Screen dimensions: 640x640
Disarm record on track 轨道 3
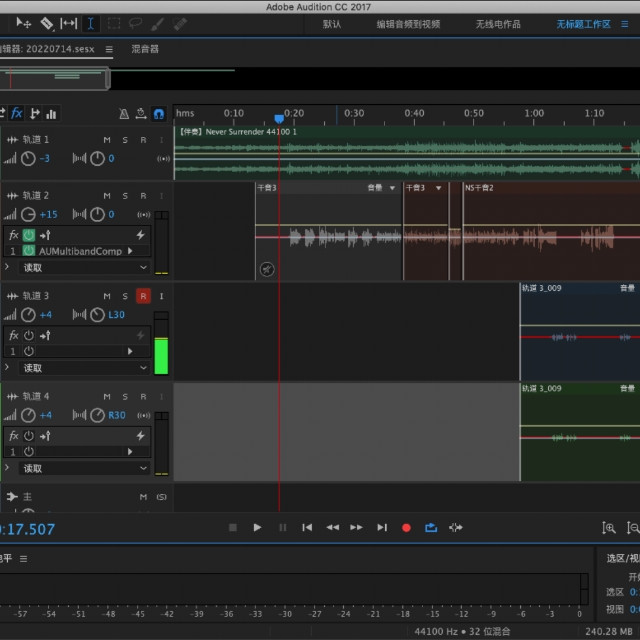(x=142, y=296)
